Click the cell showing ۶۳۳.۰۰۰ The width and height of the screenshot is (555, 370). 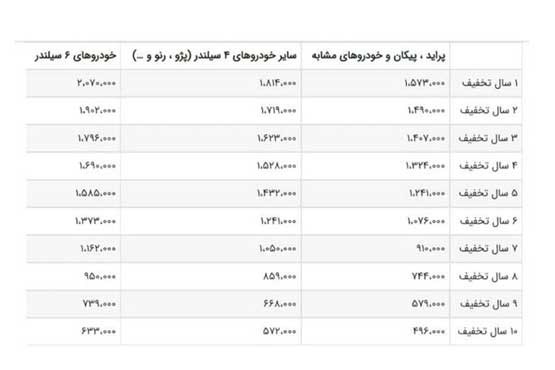tap(99, 331)
